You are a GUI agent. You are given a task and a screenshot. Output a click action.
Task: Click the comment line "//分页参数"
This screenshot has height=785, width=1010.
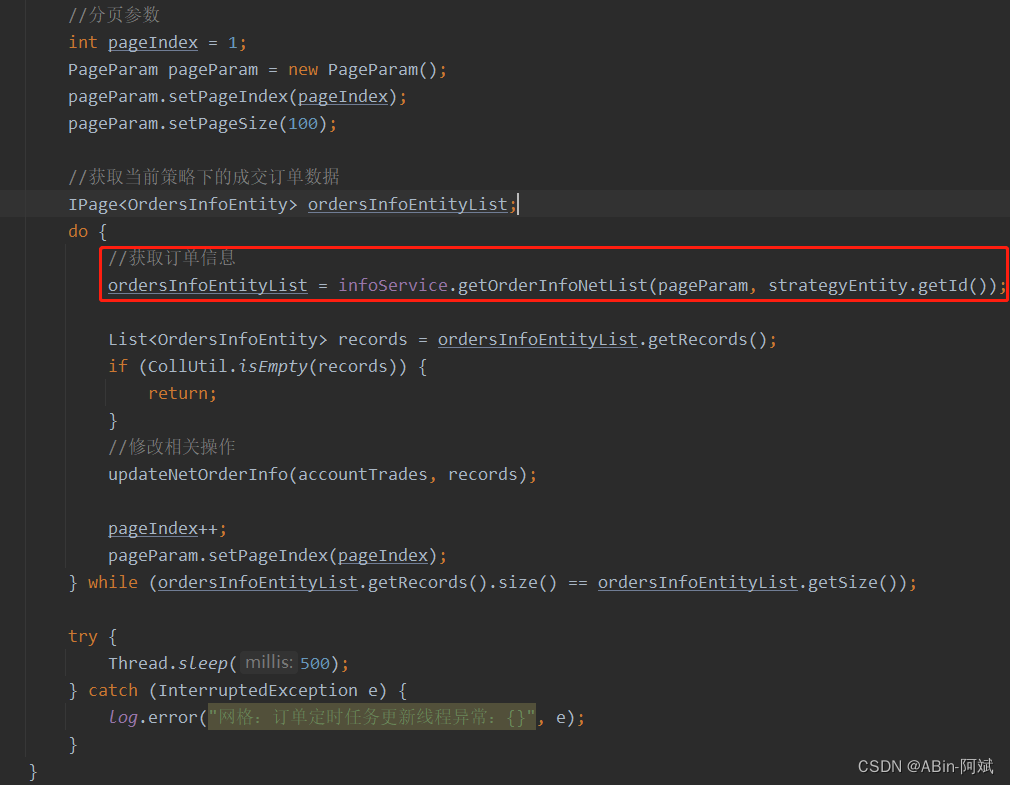(x=114, y=15)
